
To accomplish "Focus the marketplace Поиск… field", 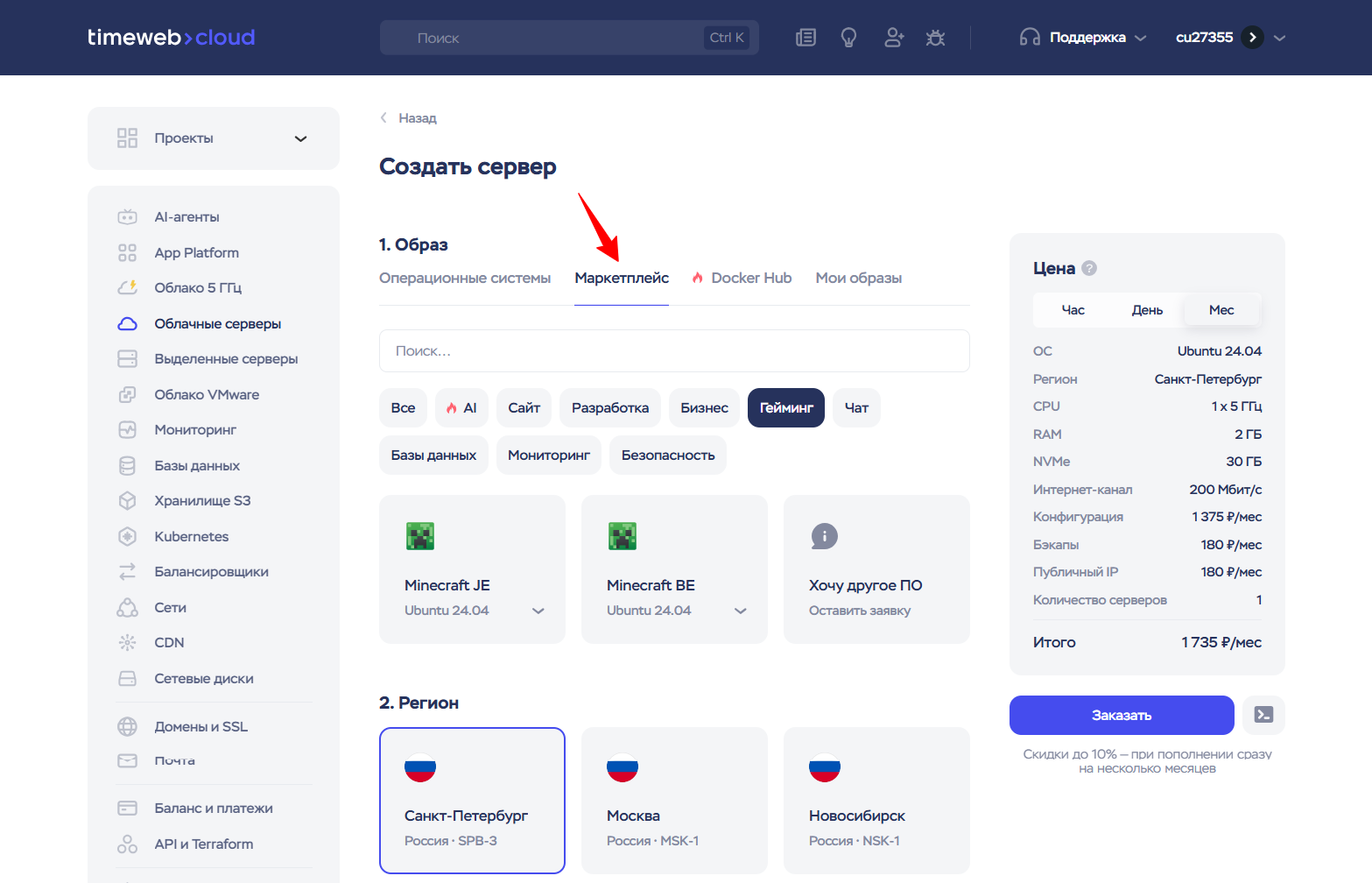I will [674, 350].
